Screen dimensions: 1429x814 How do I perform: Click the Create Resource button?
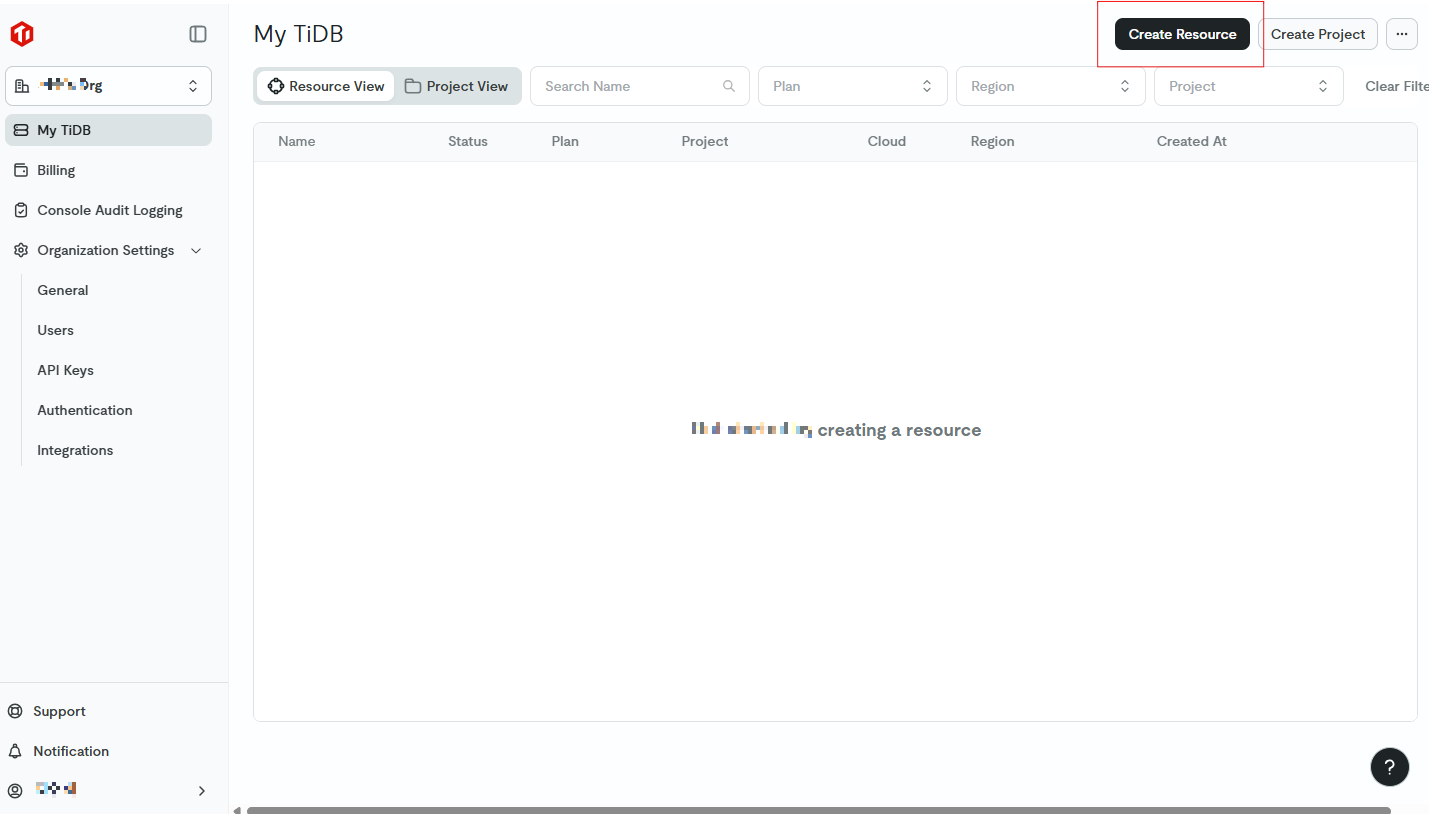(x=1182, y=34)
